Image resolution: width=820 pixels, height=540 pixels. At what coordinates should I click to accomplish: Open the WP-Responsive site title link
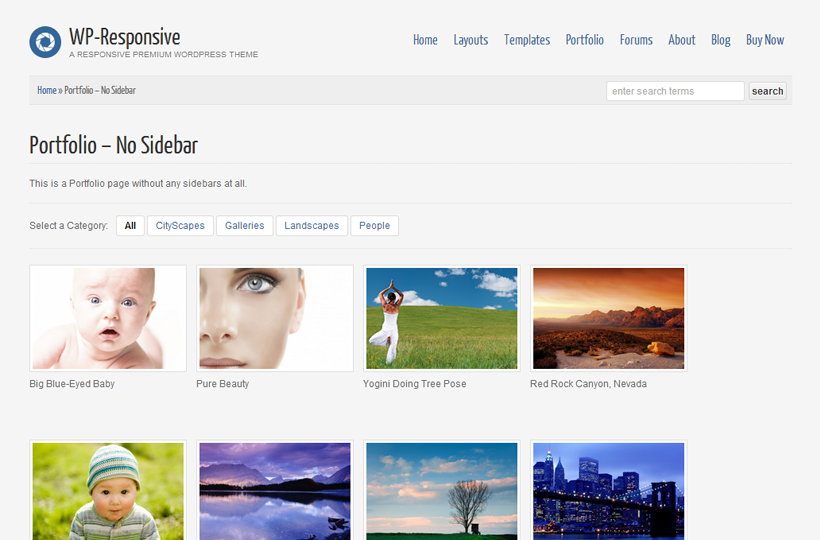pos(124,37)
